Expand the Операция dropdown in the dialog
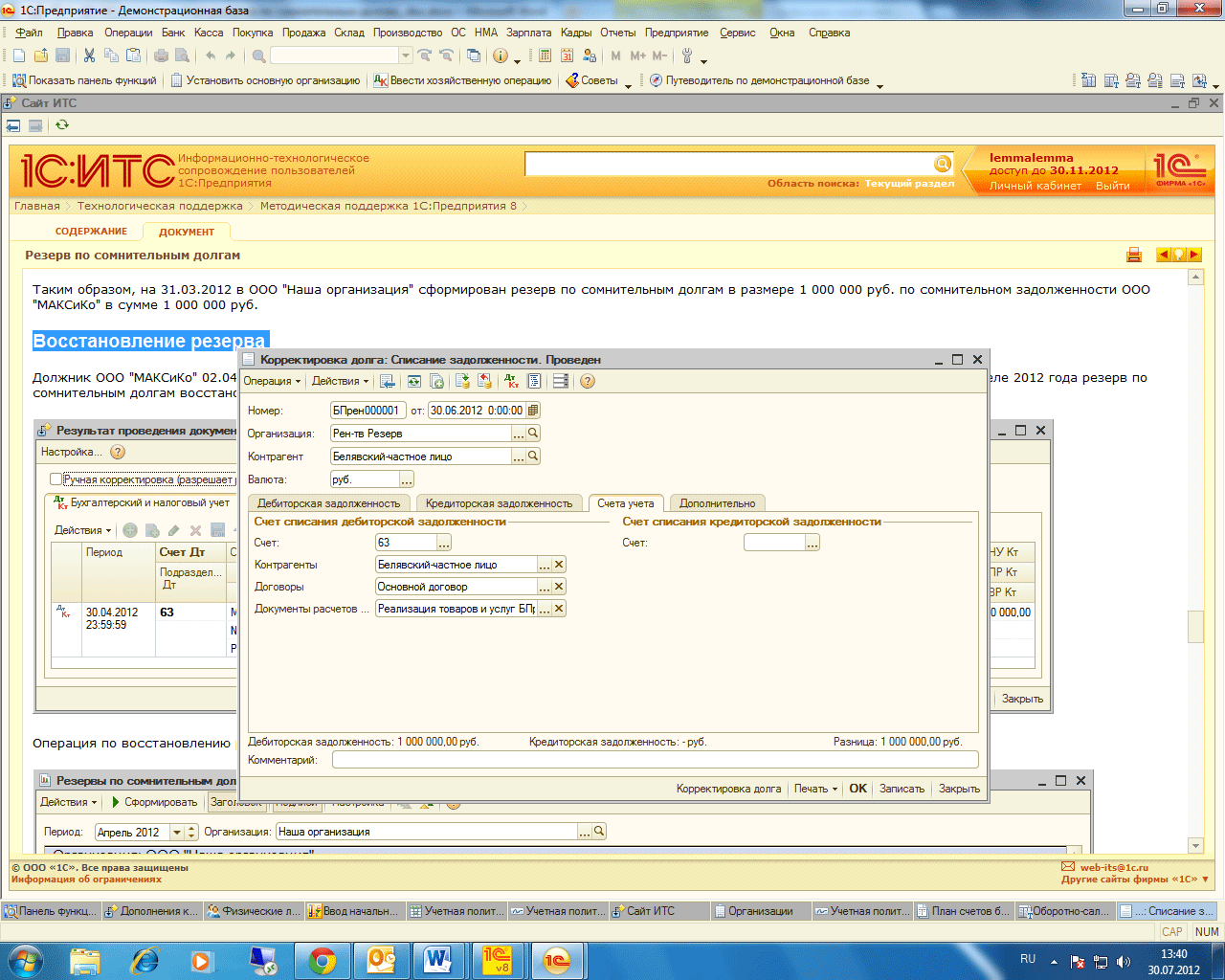This screenshot has height=980, width=1225. (x=272, y=381)
